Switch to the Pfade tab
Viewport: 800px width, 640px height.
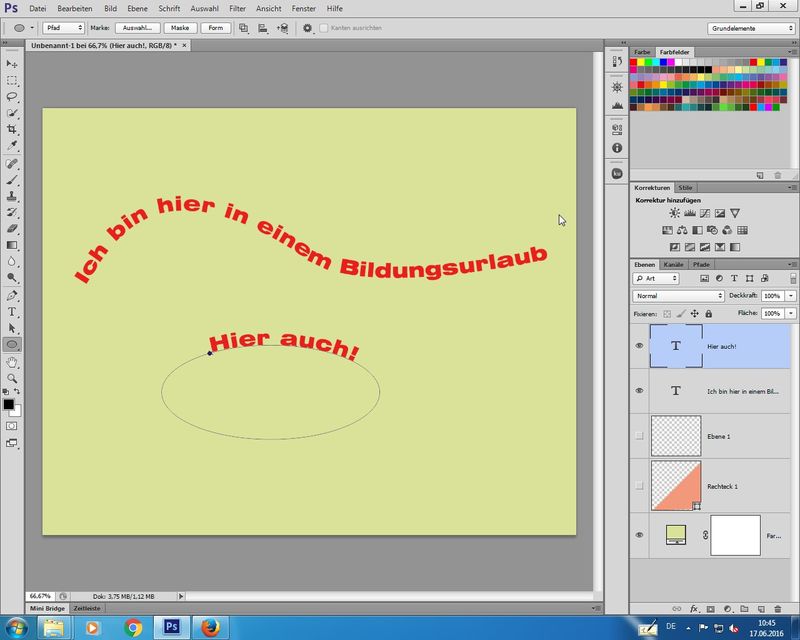point(701,264)
